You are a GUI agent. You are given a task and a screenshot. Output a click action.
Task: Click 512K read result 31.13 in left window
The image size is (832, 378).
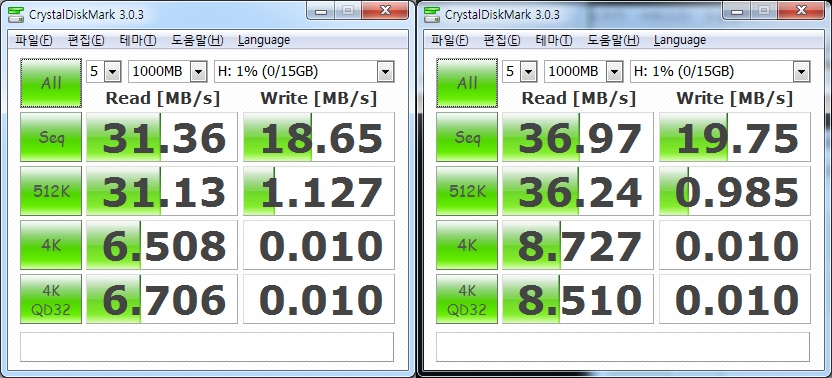click(162, 191)
